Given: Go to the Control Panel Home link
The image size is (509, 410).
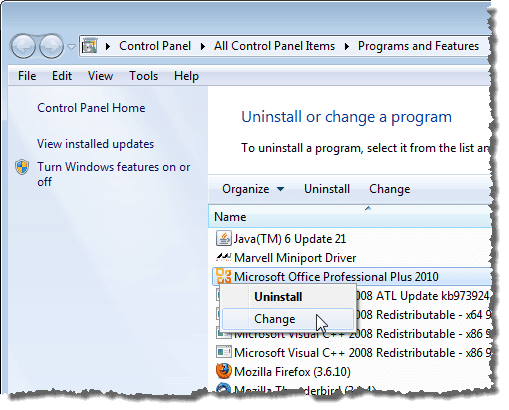Looking at the screenshot, I should click(x=91, y=108).
